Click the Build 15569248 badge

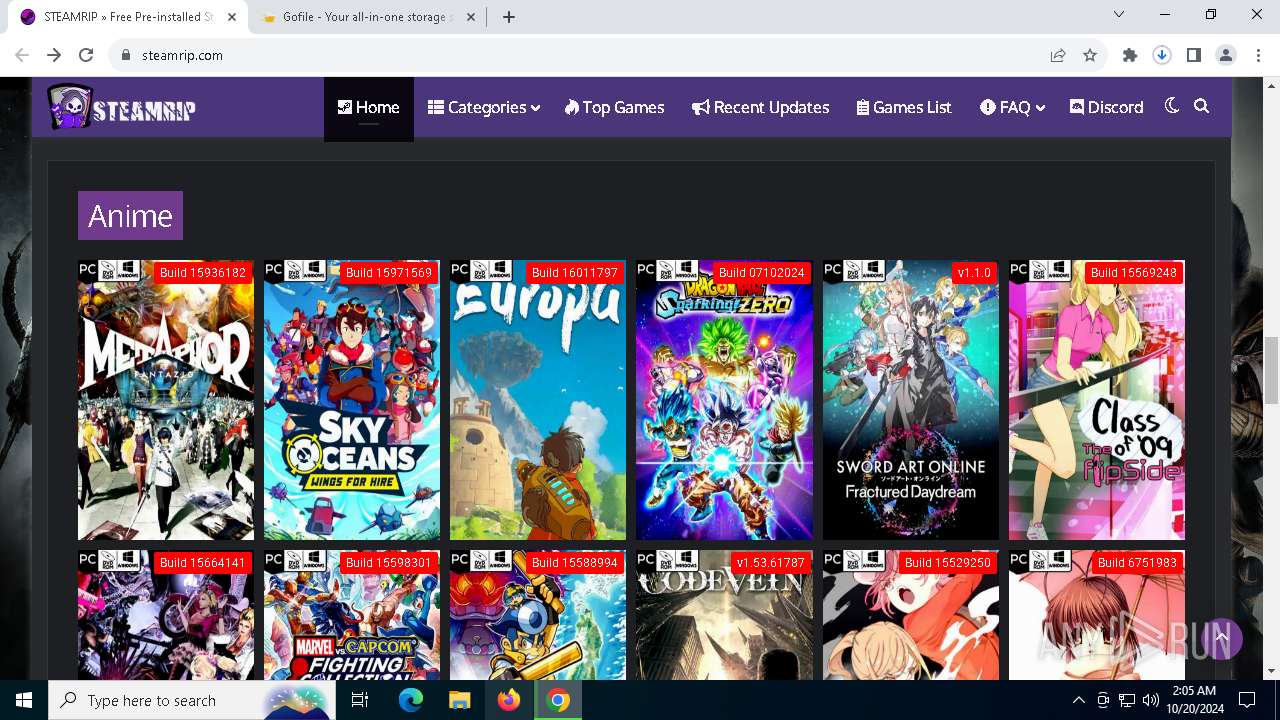[1134, 273]
